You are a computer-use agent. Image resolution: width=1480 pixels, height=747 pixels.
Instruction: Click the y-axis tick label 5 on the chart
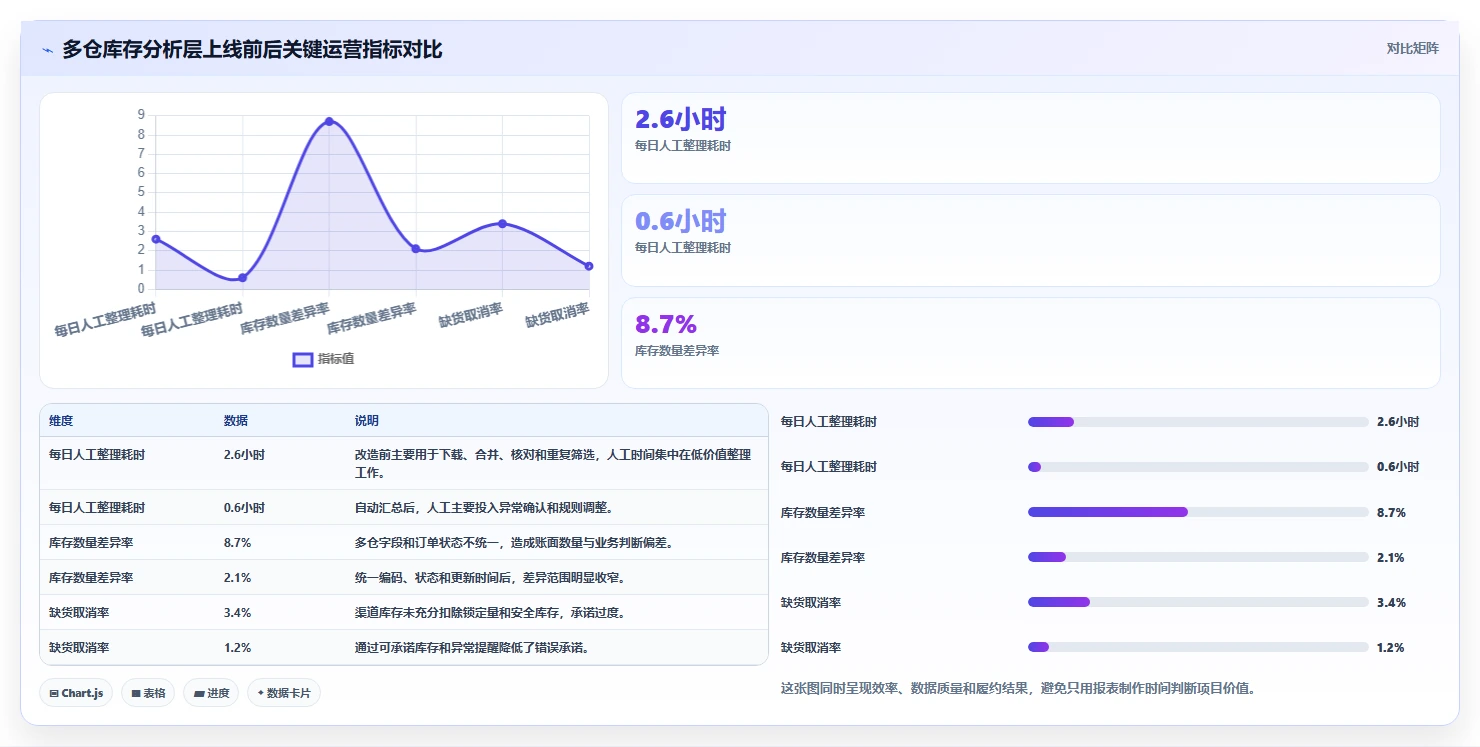[x=141, y=192]
